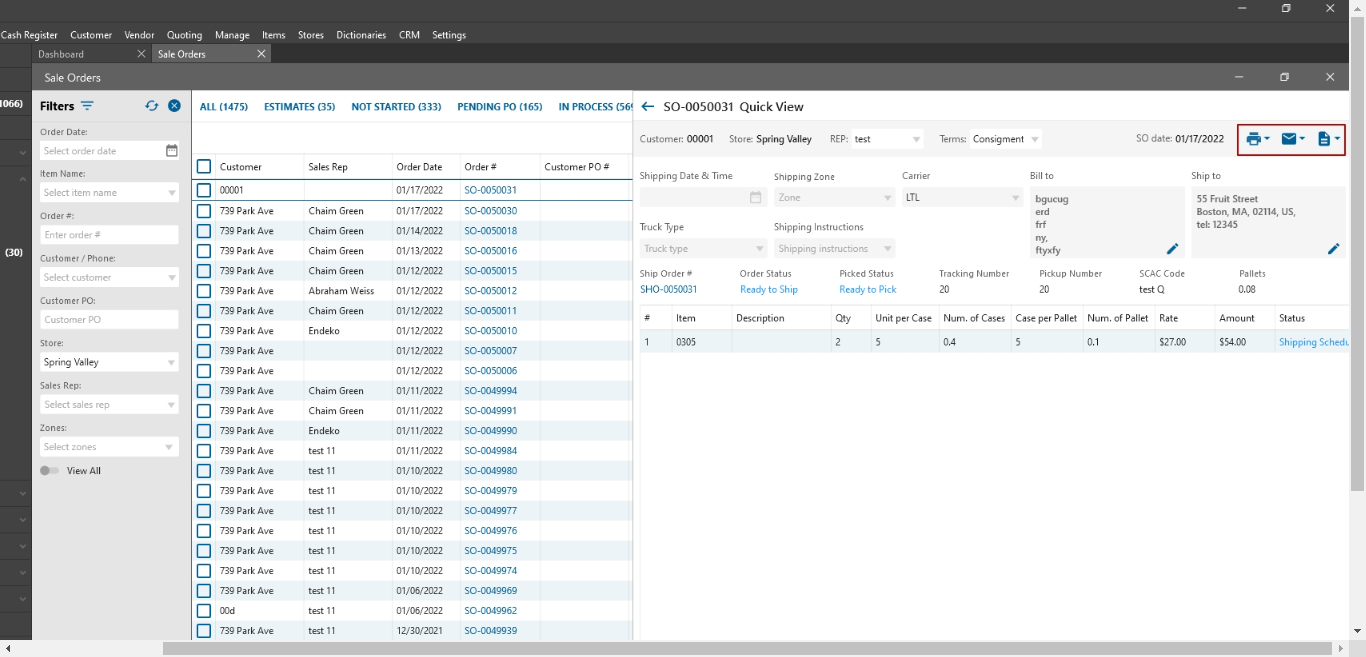1366x657 pixels.
Task: Click the document export icon
Action: (1324, 139)
